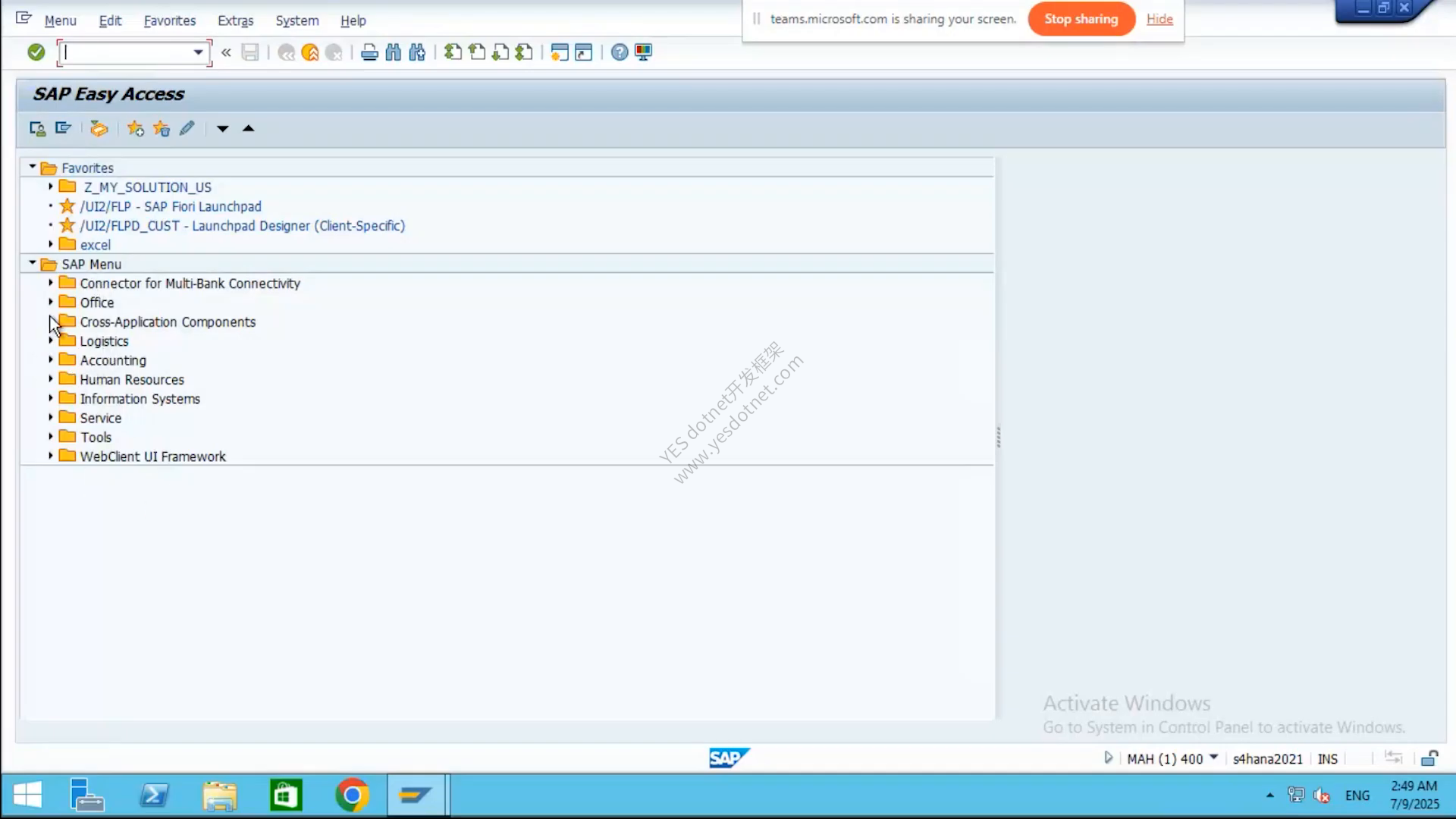Click the First Page icon
Image resolution: width=1456 pixels, height=819 pixels.
tap(453, 52)
